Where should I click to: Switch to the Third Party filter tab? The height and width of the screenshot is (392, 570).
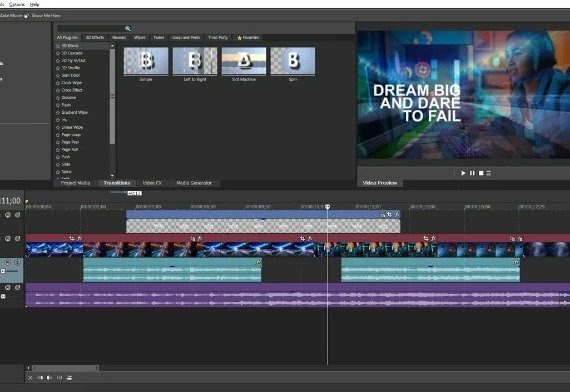point(218,38)
